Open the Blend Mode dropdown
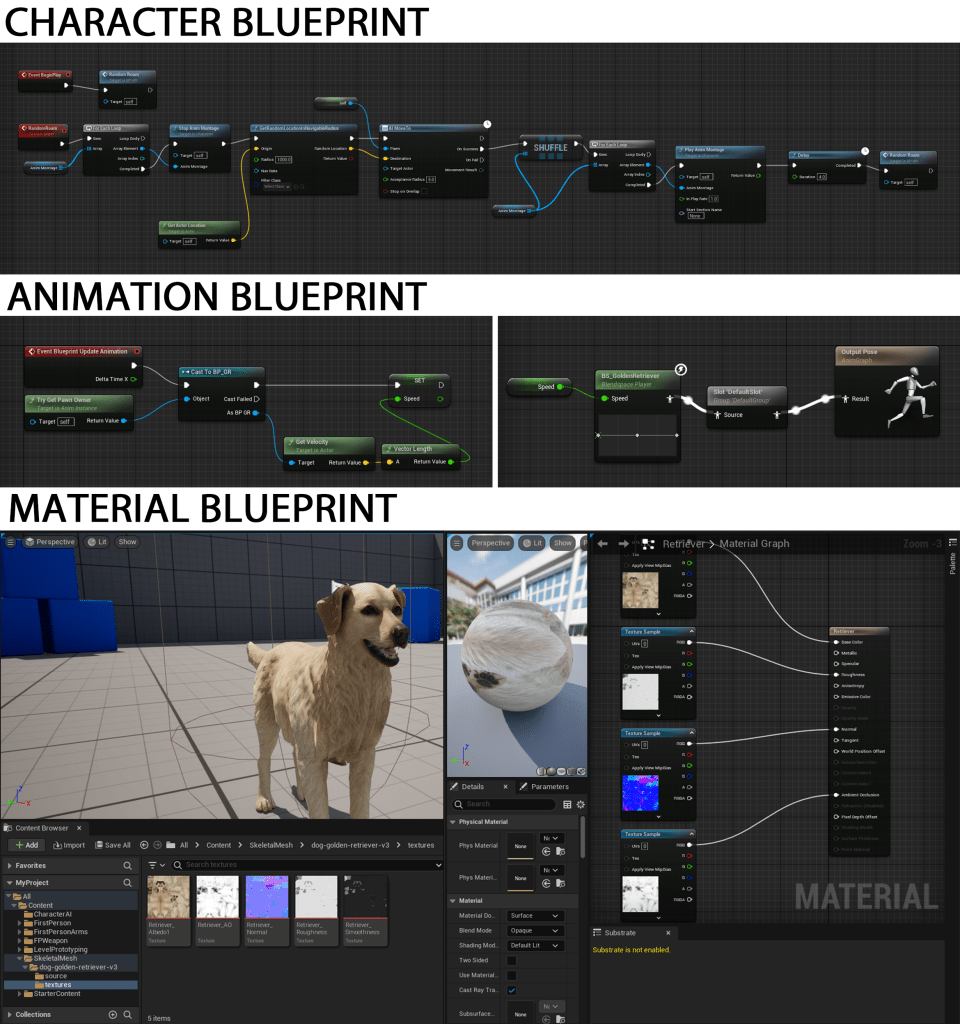Image resolution: width=960 pixels, height=1024 pixels. click(536, 930)
